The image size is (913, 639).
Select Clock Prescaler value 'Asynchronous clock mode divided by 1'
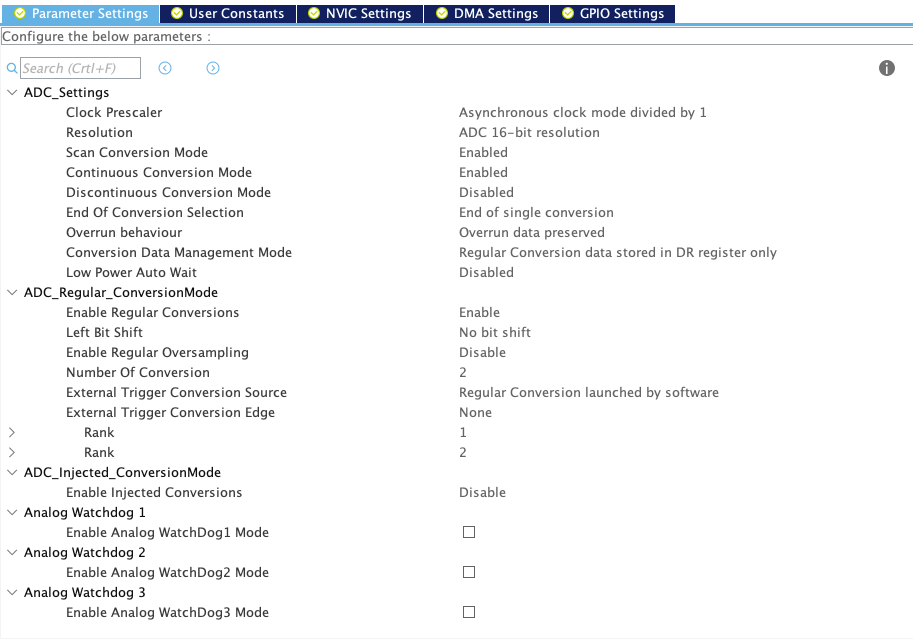(x=582, y=112)
